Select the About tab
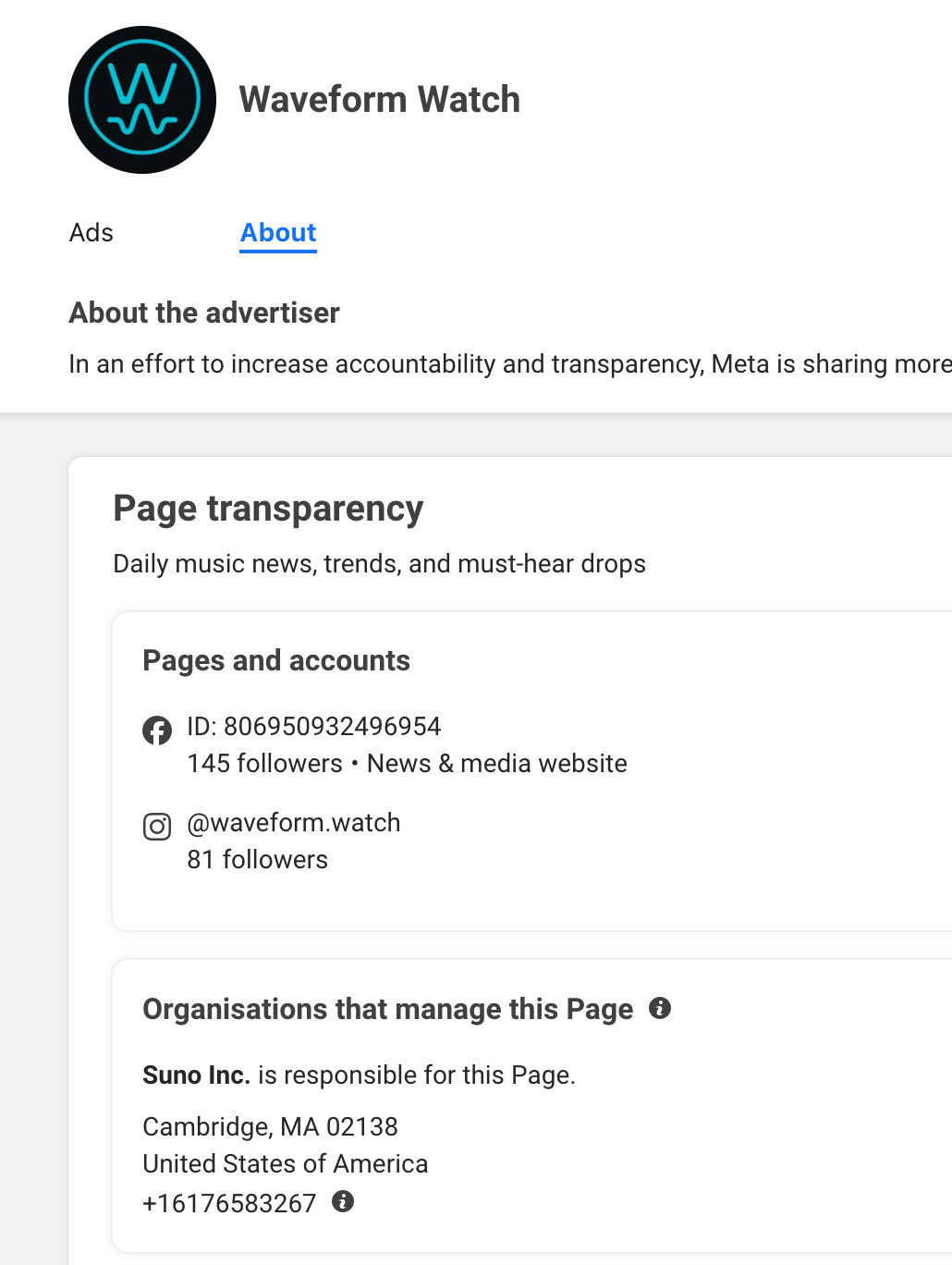 point(278,233)
